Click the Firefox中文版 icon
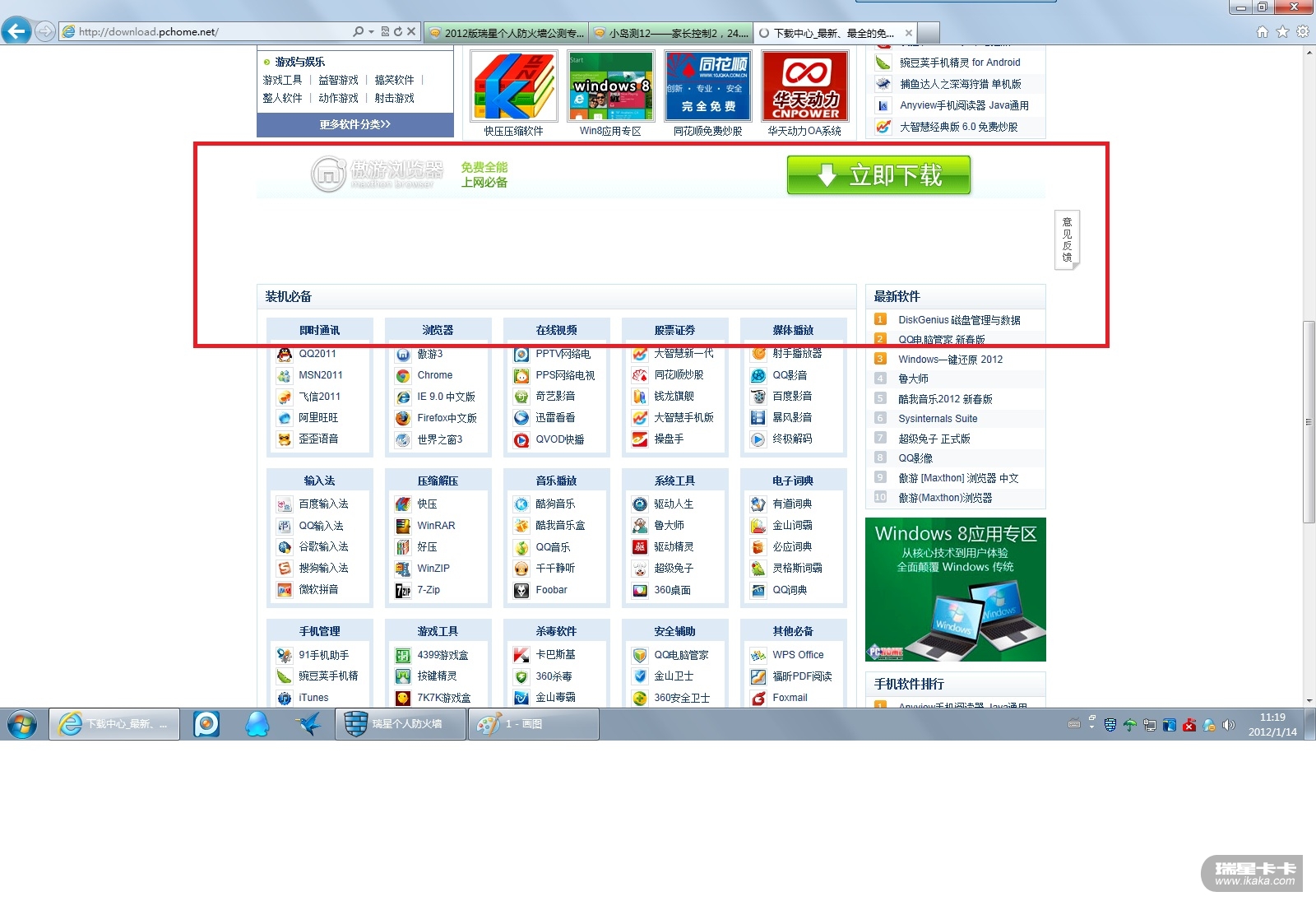Viewport: 1316px width, 901px height. click(x=403, y=418)
